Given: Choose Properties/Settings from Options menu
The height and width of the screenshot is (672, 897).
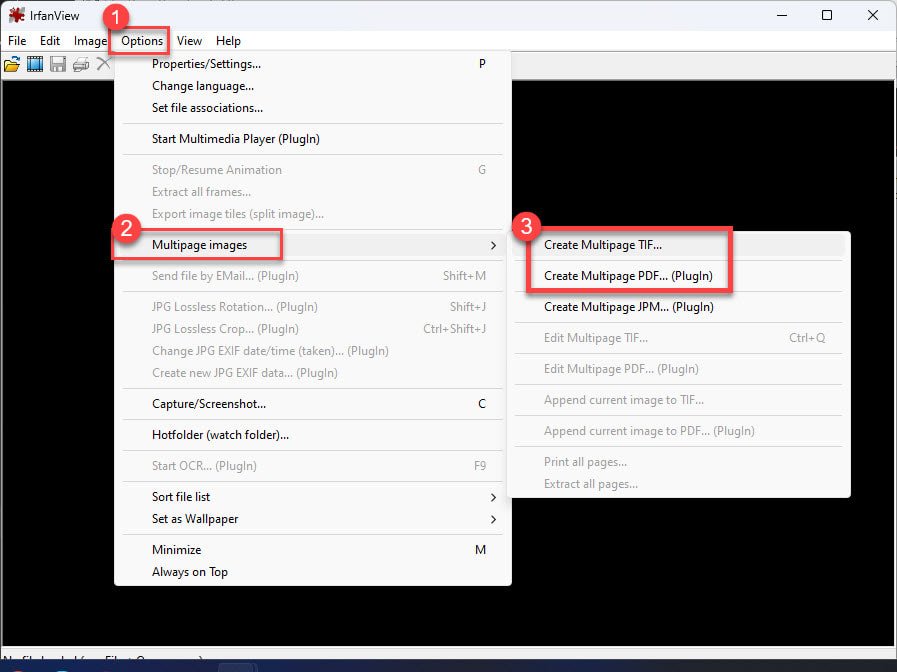Looking at the screenshot, I should tap(313, 64).
